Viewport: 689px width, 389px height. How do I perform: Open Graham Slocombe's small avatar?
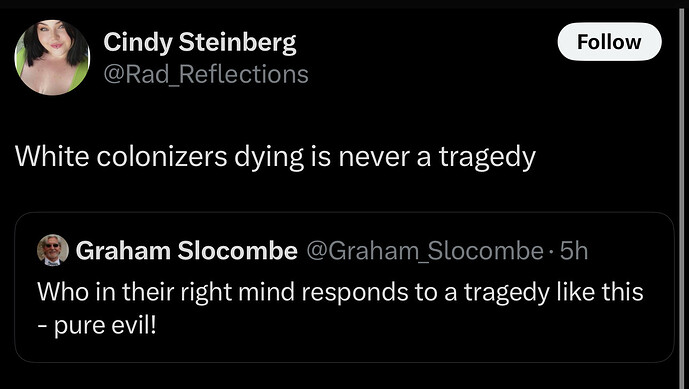click(x=53, y=250)
